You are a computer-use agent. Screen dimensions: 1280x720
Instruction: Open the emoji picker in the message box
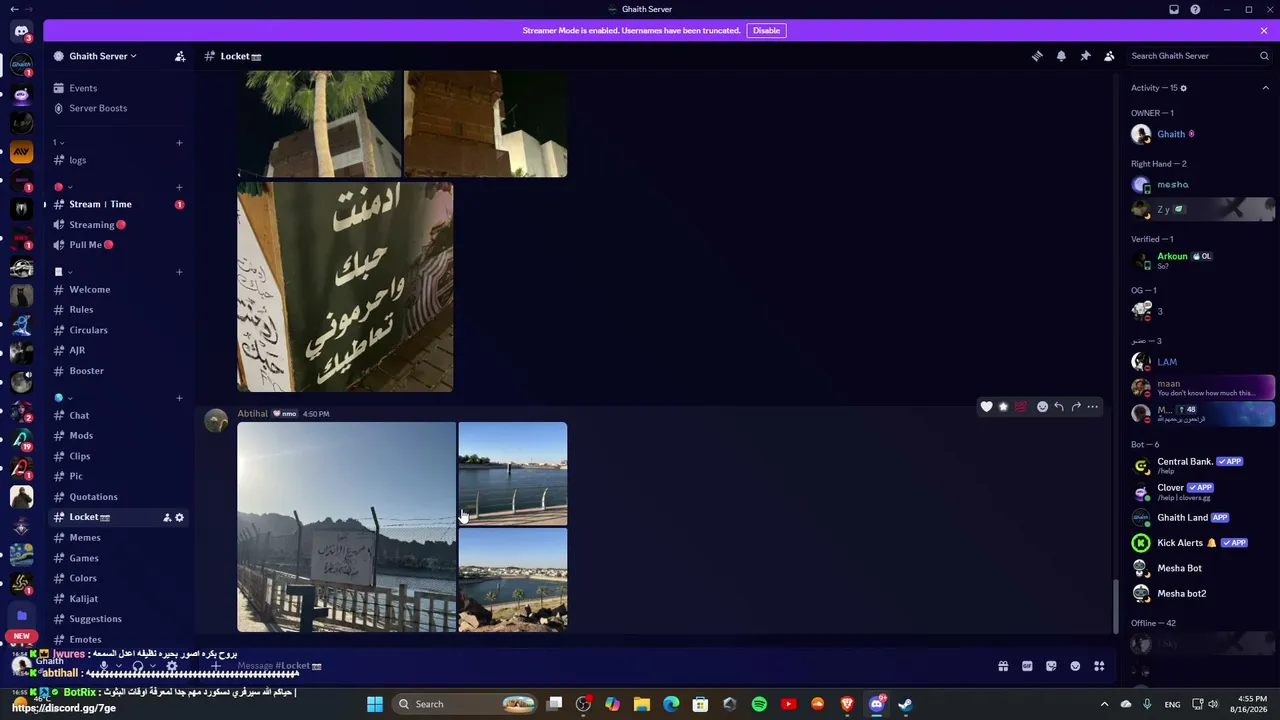1075,666
